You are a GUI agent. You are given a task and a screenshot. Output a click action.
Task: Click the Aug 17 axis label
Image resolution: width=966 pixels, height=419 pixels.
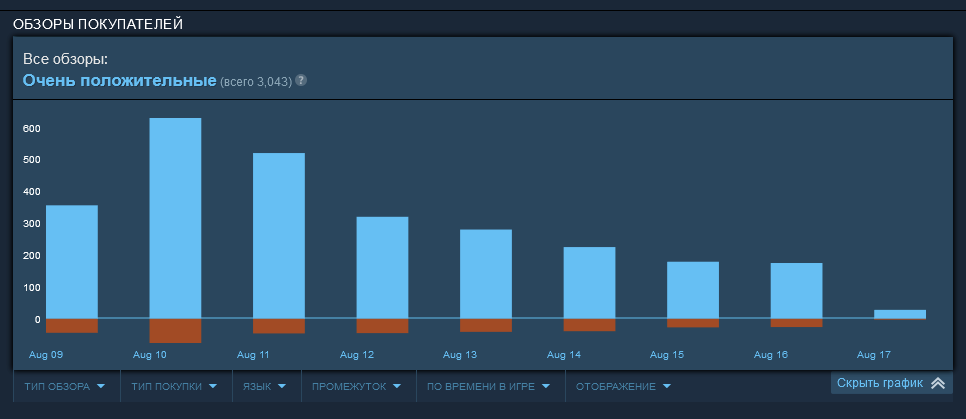click(x=874, y=356)
